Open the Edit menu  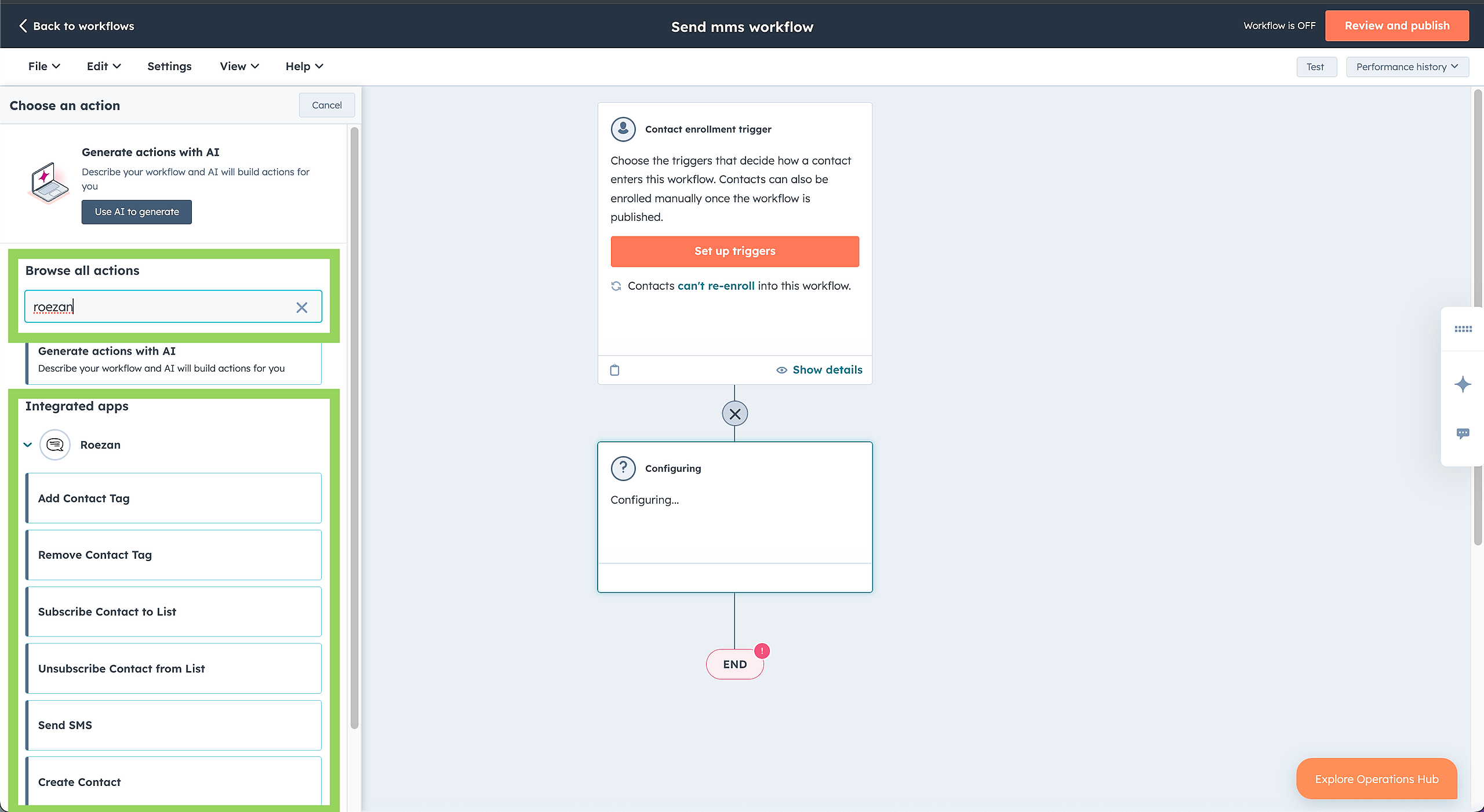(x=104, y=66)
